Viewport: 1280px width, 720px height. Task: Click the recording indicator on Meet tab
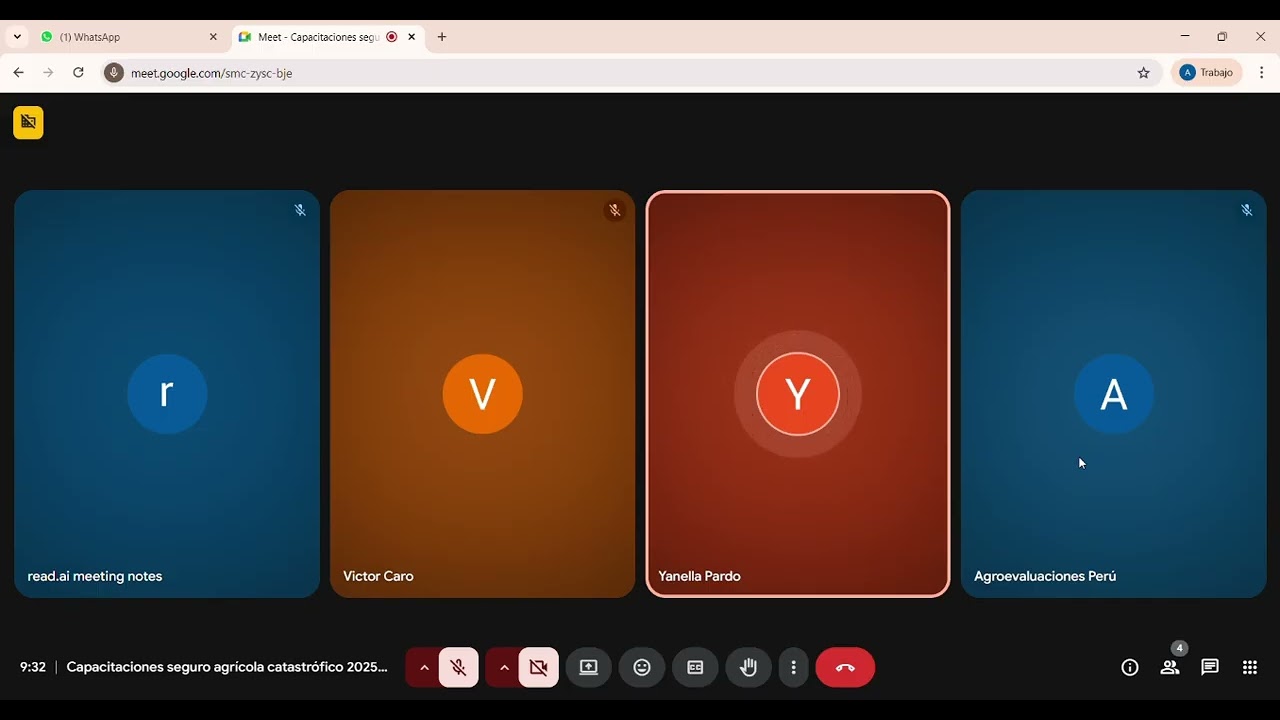[x=392, y=37]
